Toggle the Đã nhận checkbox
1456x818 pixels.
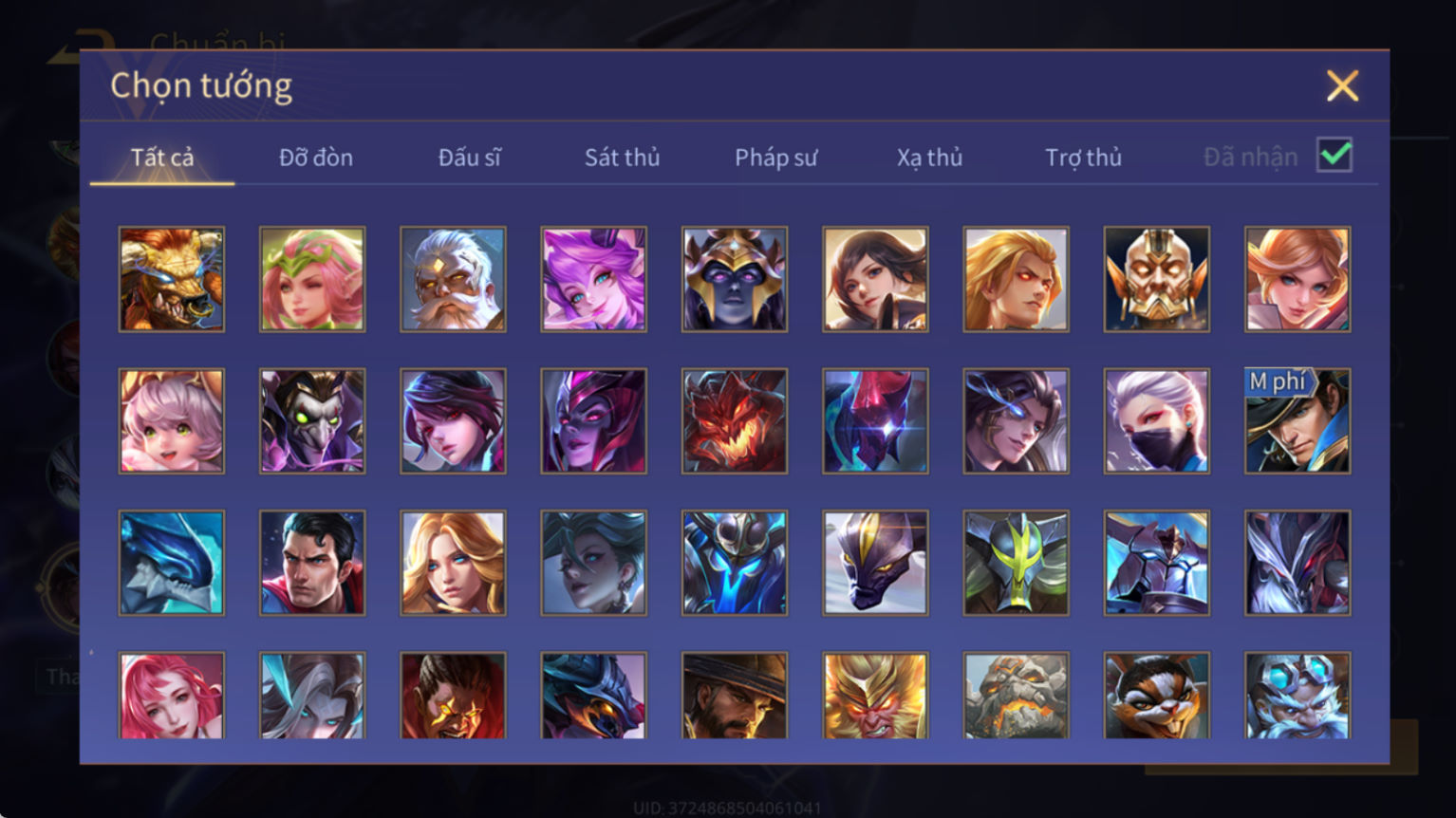(1334, 155)
